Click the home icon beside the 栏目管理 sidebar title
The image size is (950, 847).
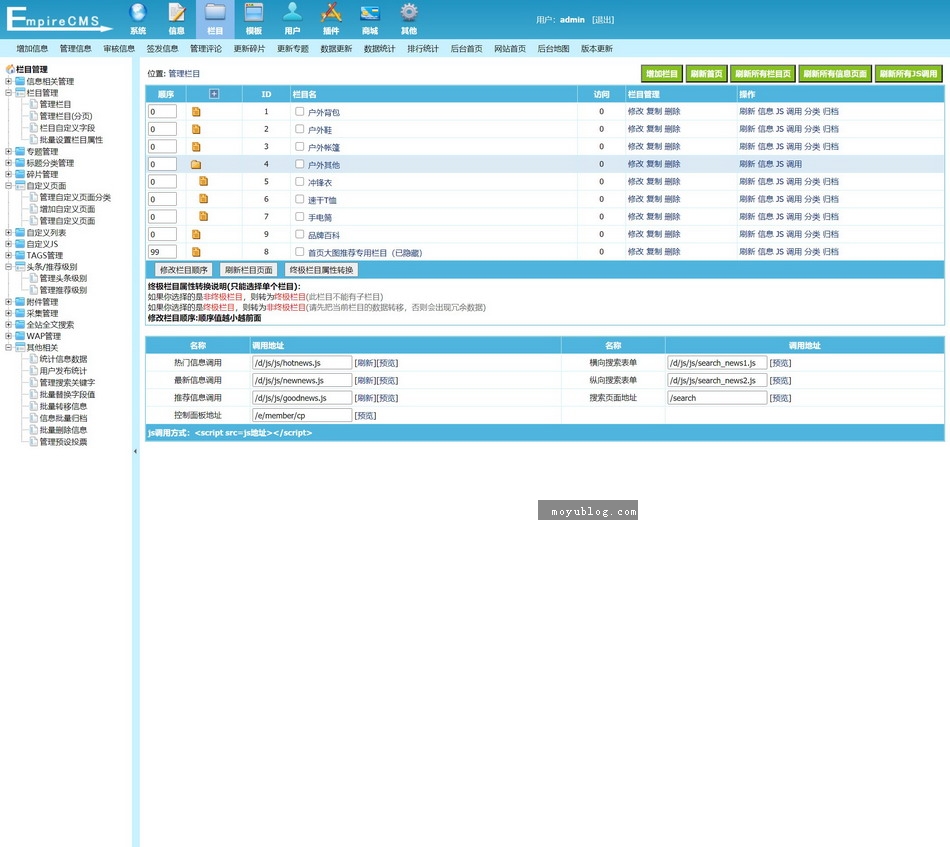click(10, 69)
